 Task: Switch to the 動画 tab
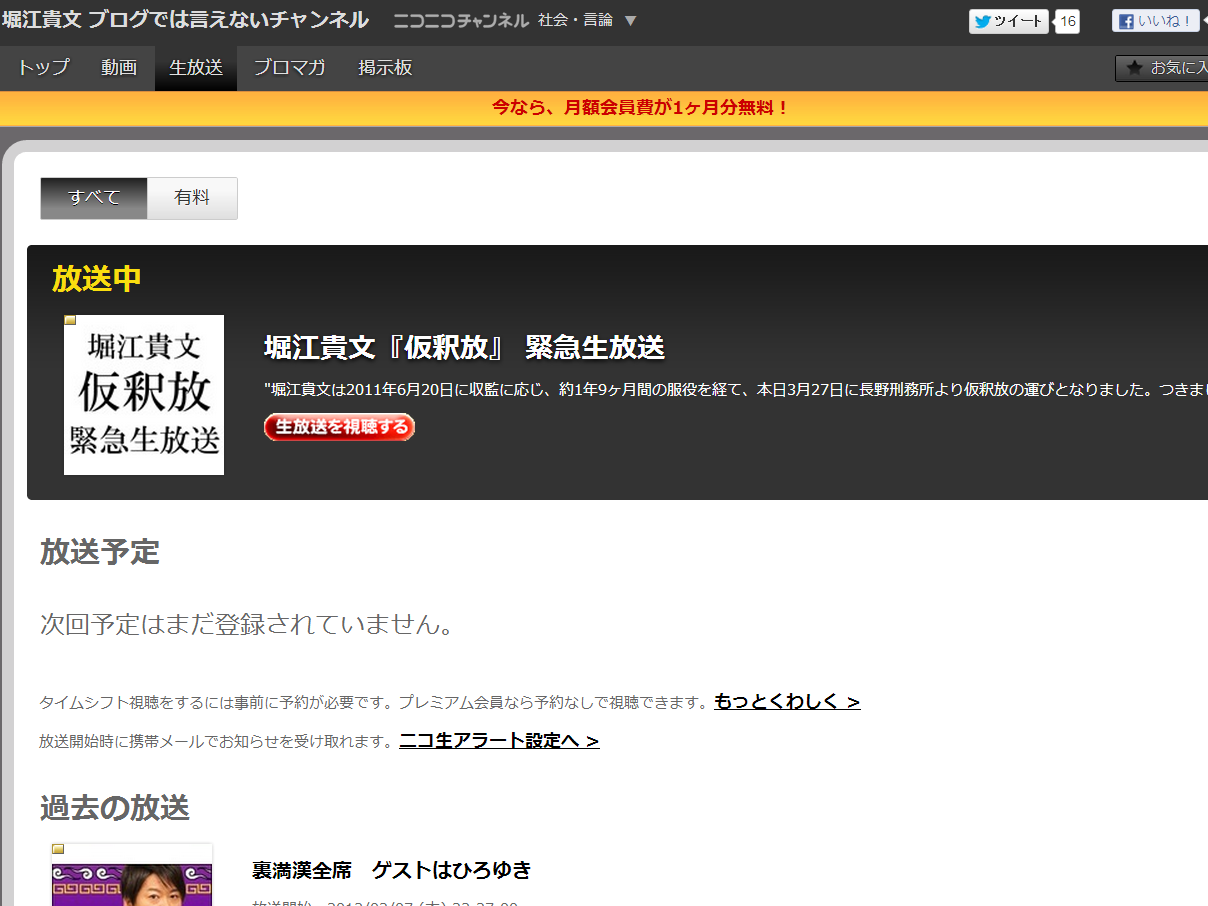click(x=119, y=68)
